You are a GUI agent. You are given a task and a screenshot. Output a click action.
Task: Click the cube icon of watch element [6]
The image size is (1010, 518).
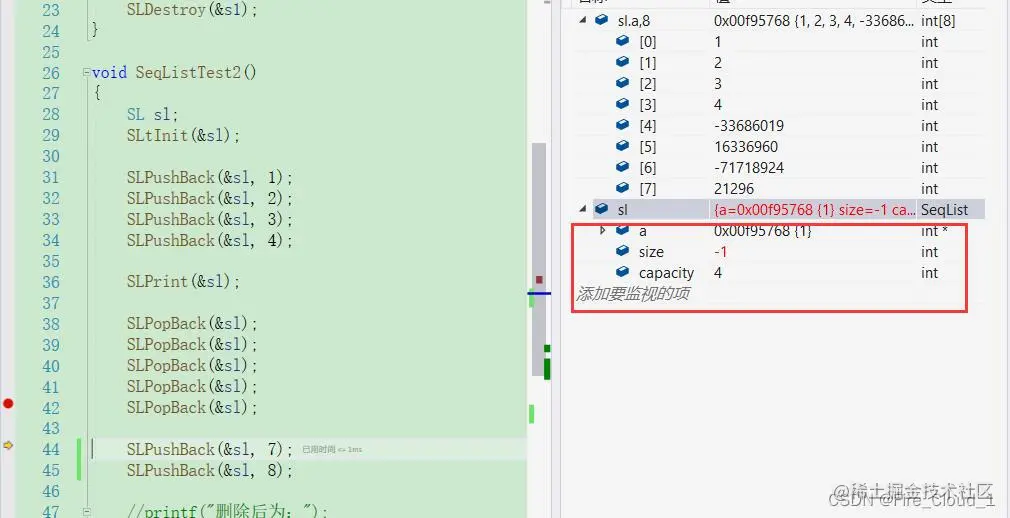tap(622, 167)
